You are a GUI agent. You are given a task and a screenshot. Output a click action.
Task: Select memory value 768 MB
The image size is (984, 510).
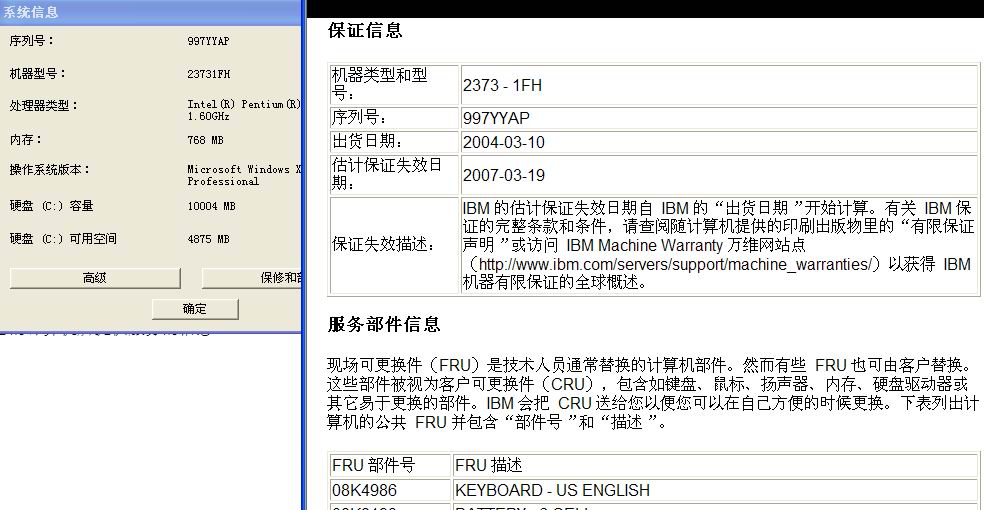click(205, 141)
